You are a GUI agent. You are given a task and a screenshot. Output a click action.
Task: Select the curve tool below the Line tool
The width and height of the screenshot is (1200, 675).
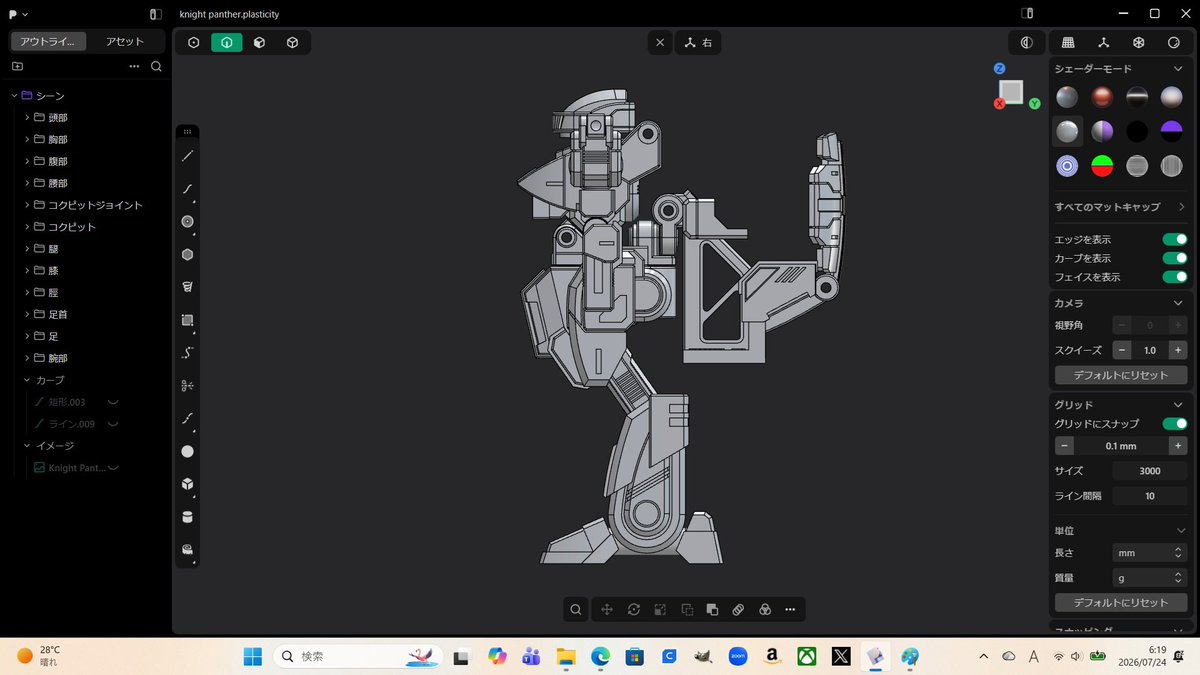click(187, 189)
